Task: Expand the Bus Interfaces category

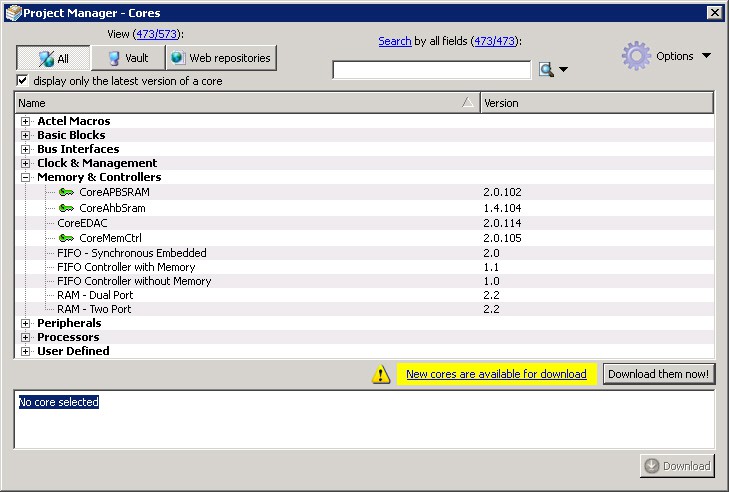Action: coord(26,149)
